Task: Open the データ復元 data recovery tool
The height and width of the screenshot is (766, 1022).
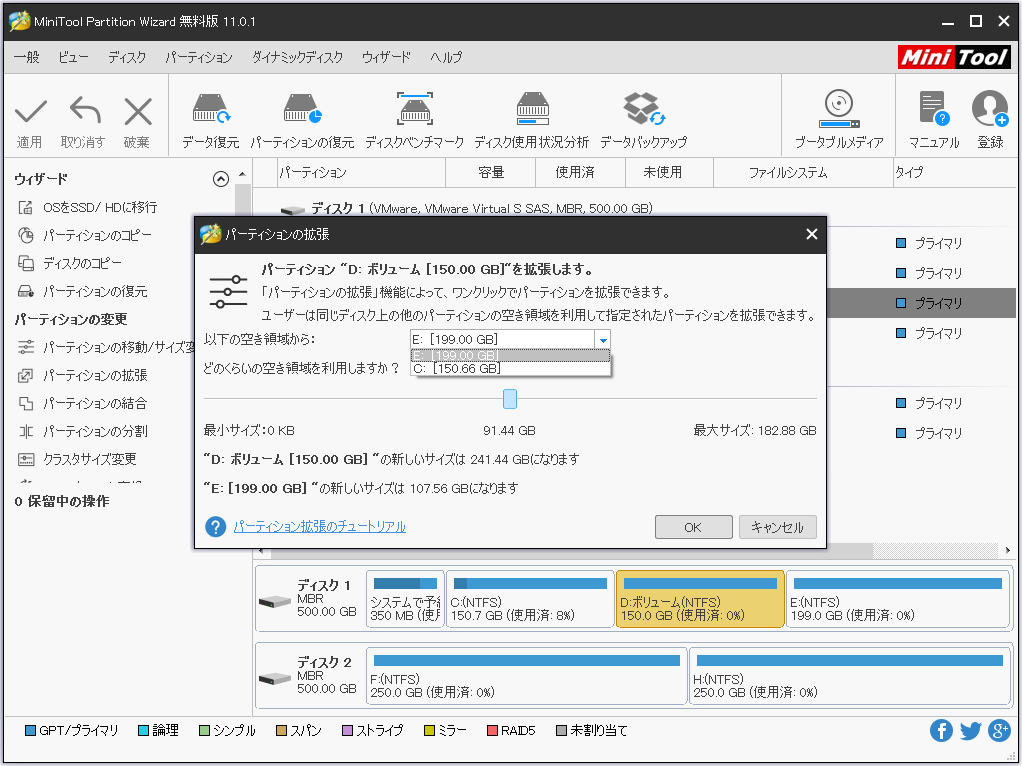Action: click(212, 110)
